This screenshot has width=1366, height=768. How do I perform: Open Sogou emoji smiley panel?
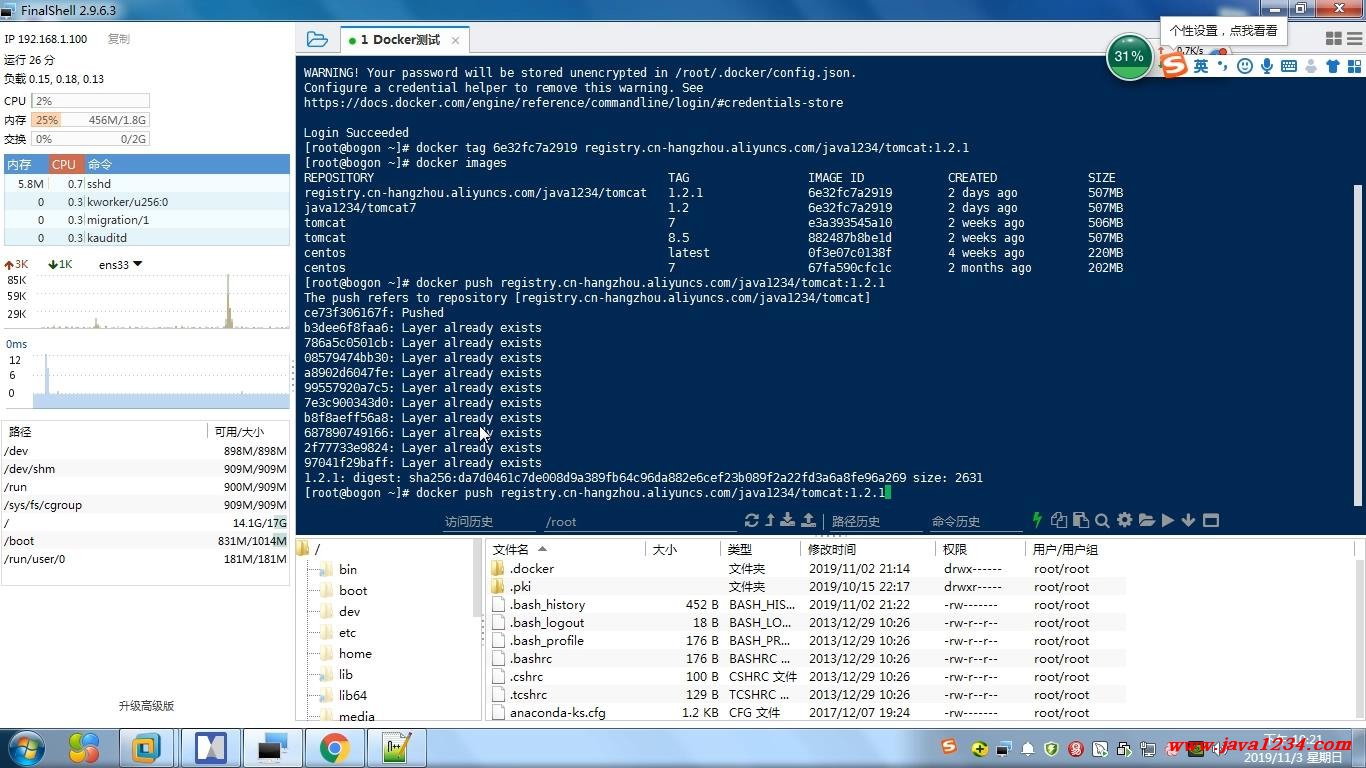1245,66
